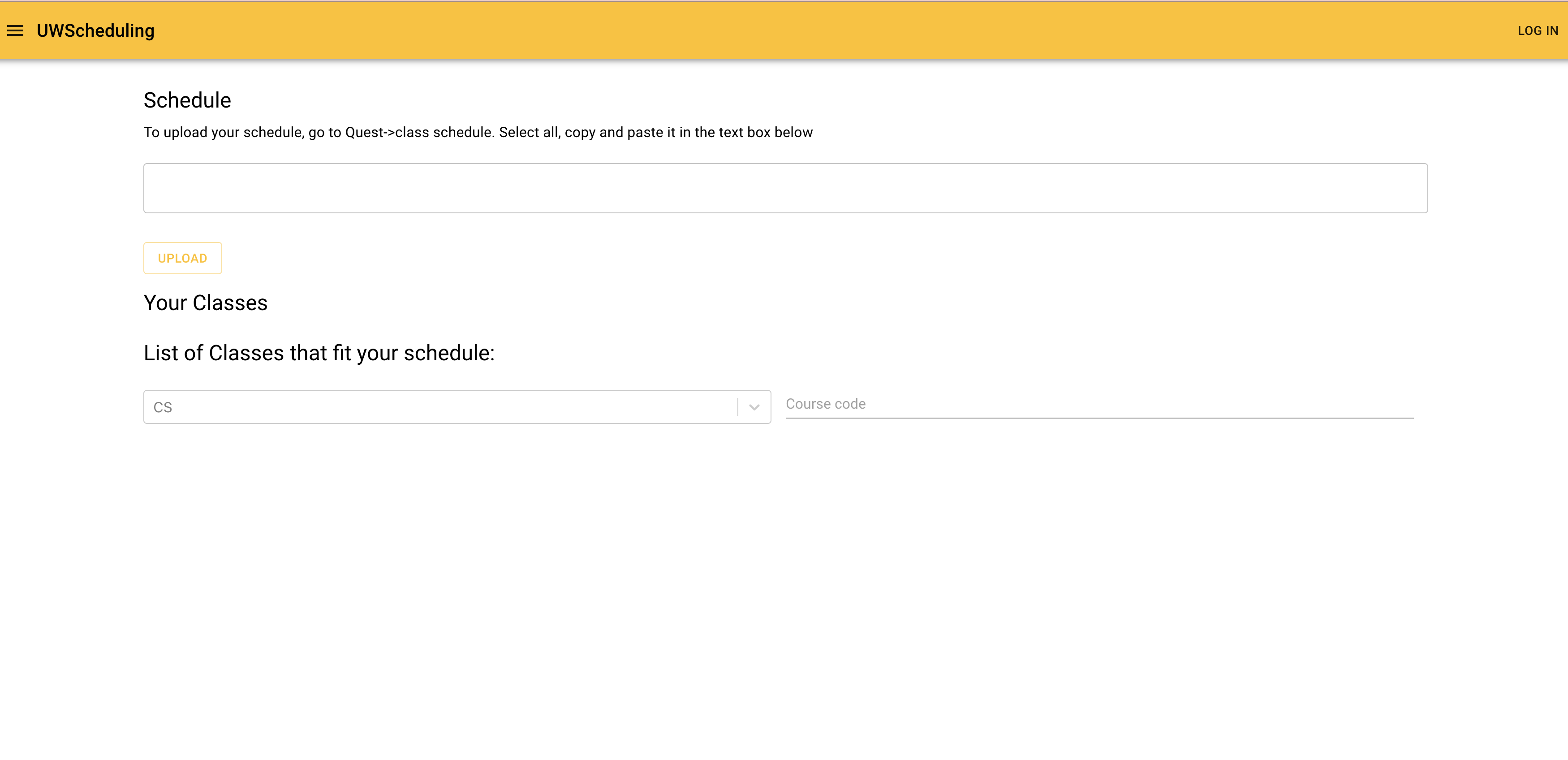Click the List of Classes heading
The image size is (1568, 760).
319,353
